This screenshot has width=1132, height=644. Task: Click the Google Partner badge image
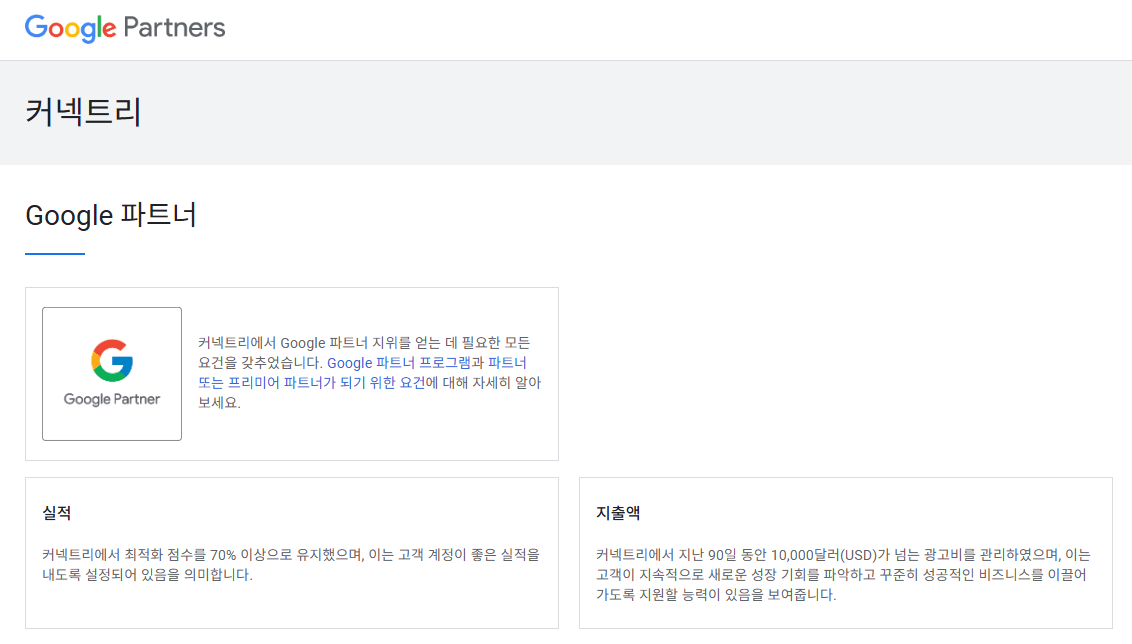(x=112, y=374)
